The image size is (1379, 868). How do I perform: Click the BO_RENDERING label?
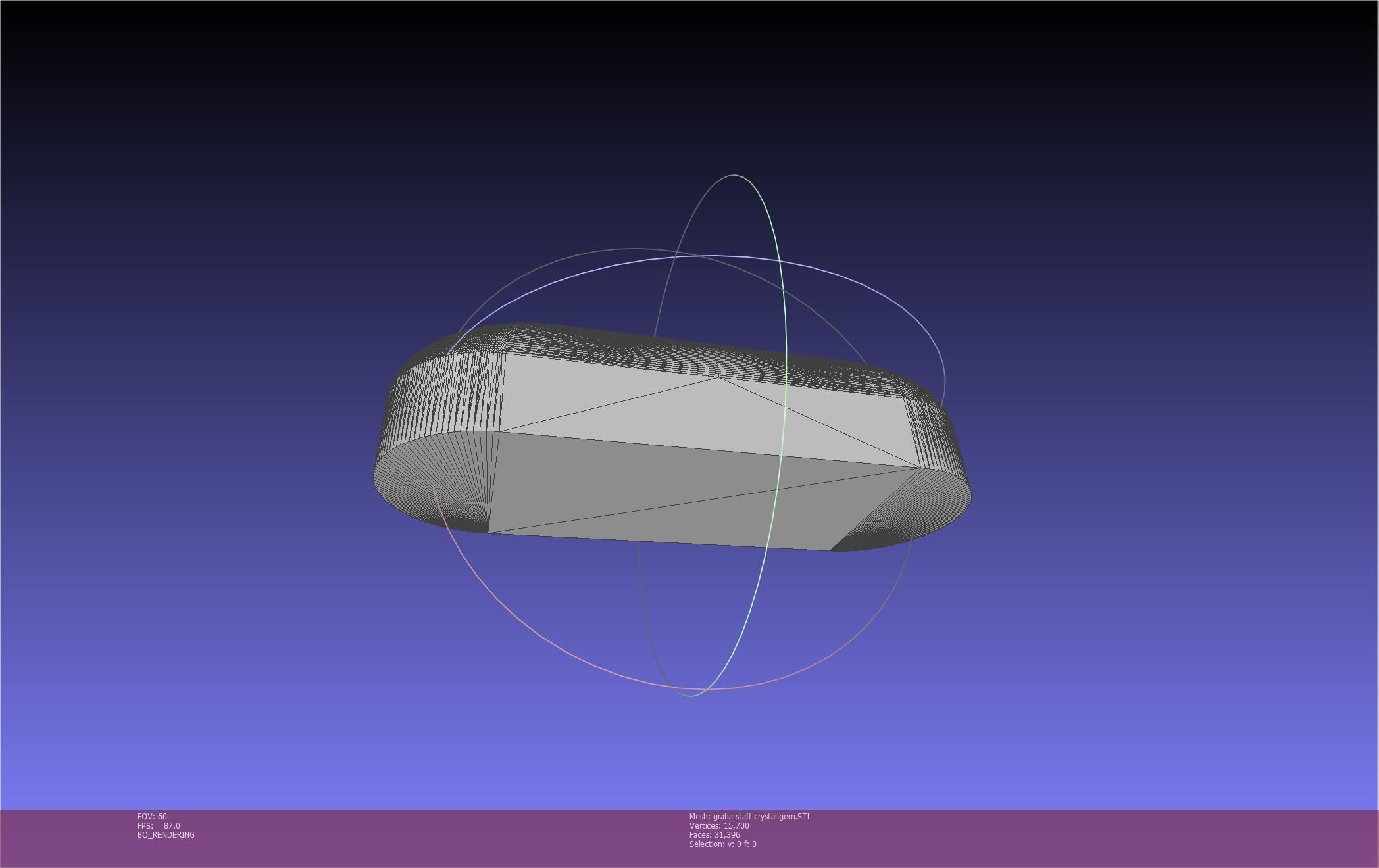(x=166, y=835)
